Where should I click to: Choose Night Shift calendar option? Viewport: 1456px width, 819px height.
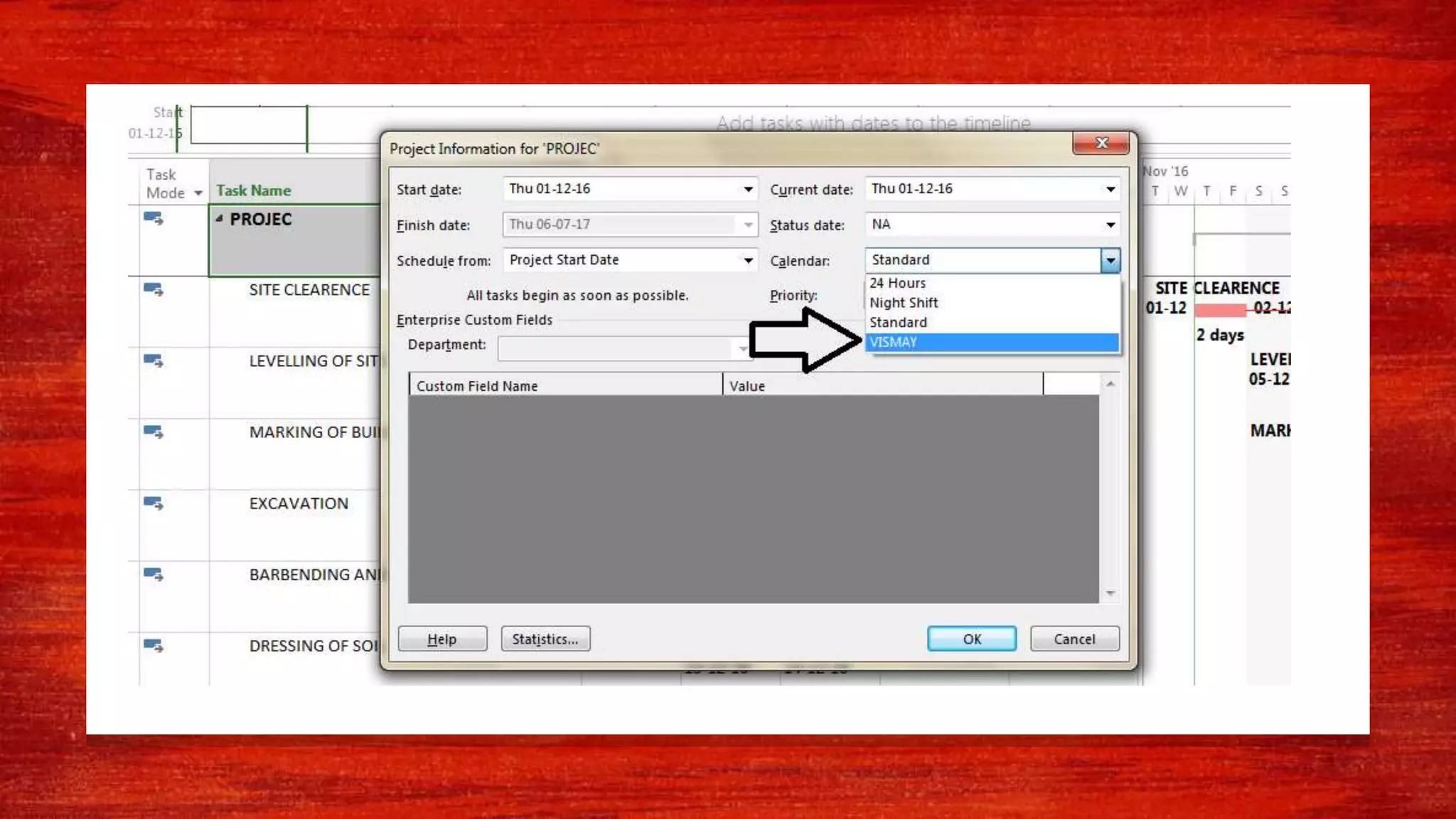(x=904, y=303)
